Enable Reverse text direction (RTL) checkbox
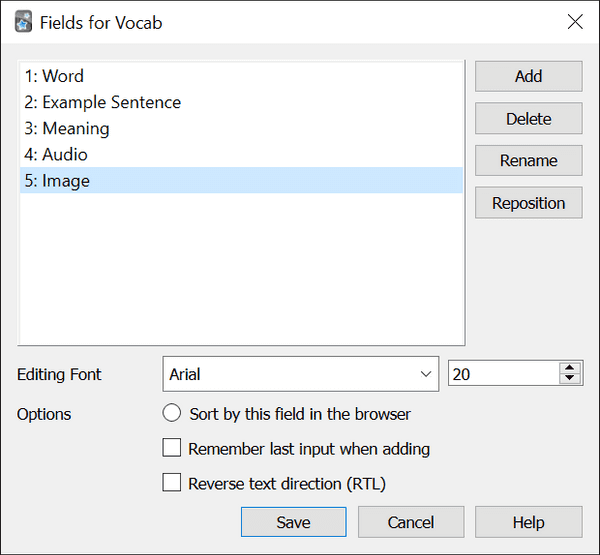 point(171,483)
